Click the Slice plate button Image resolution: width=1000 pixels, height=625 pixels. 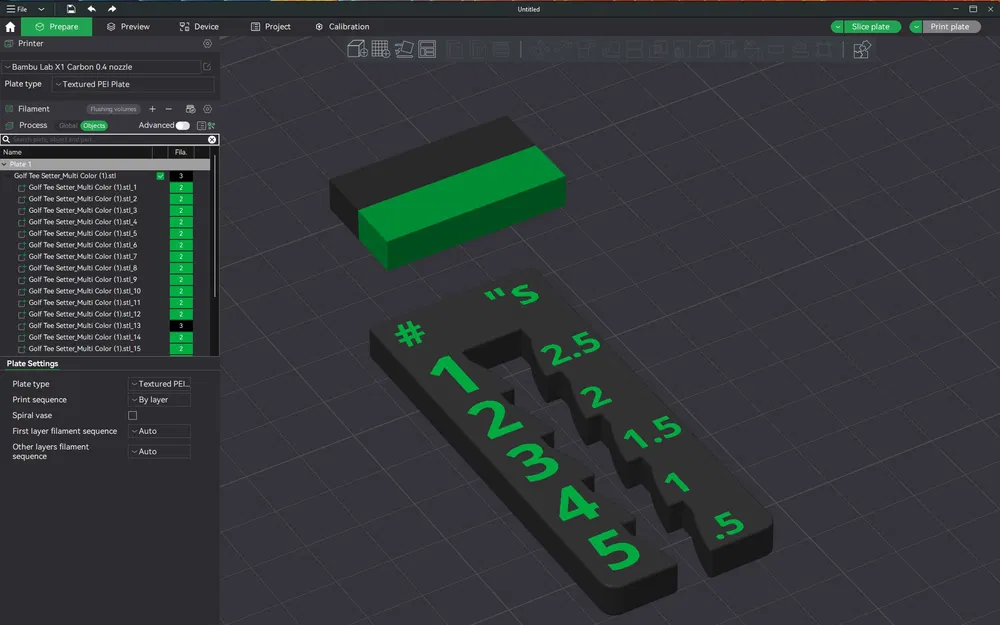point(871,27)
